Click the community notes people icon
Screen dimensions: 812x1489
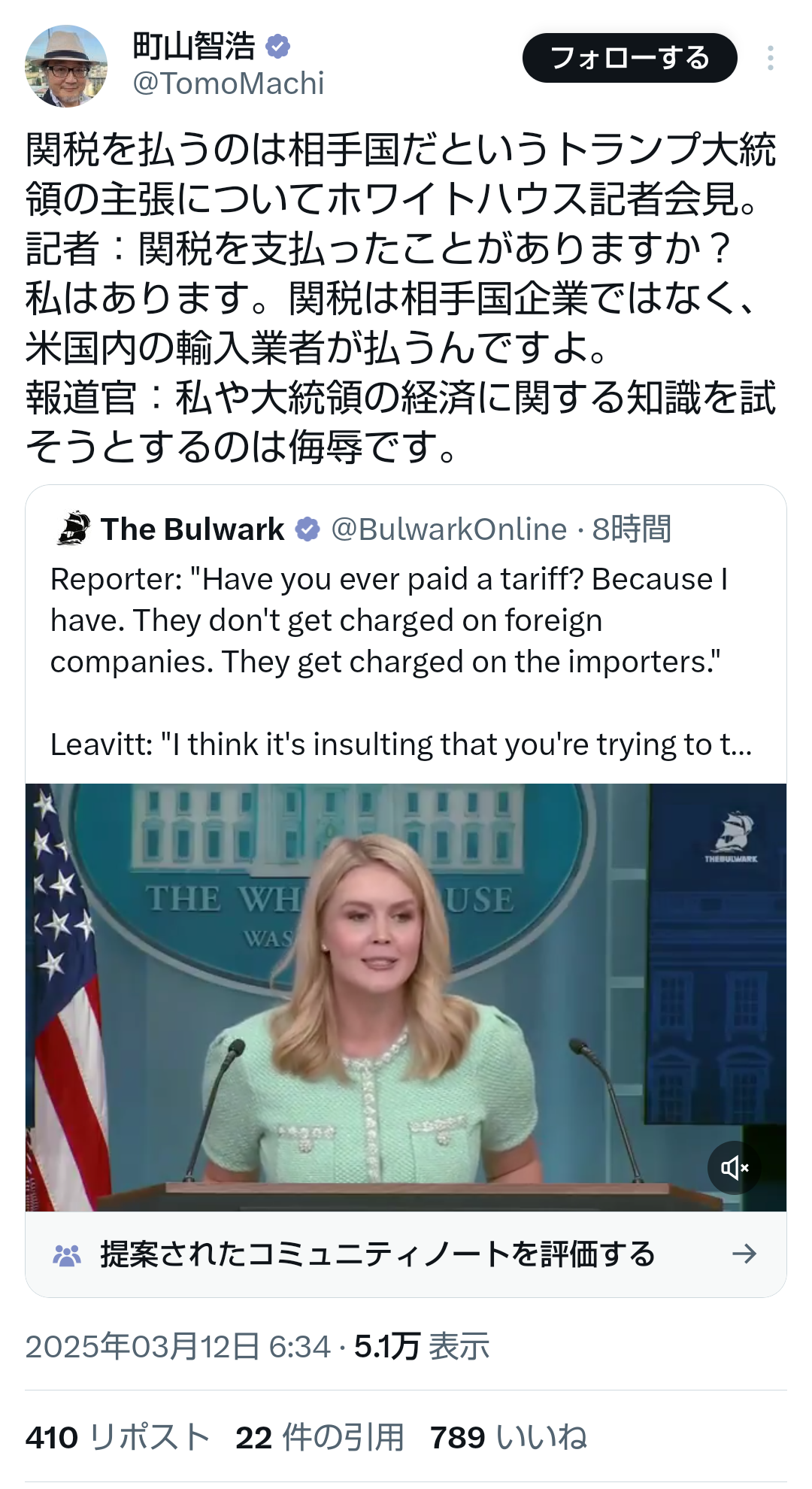point(67,1254)
